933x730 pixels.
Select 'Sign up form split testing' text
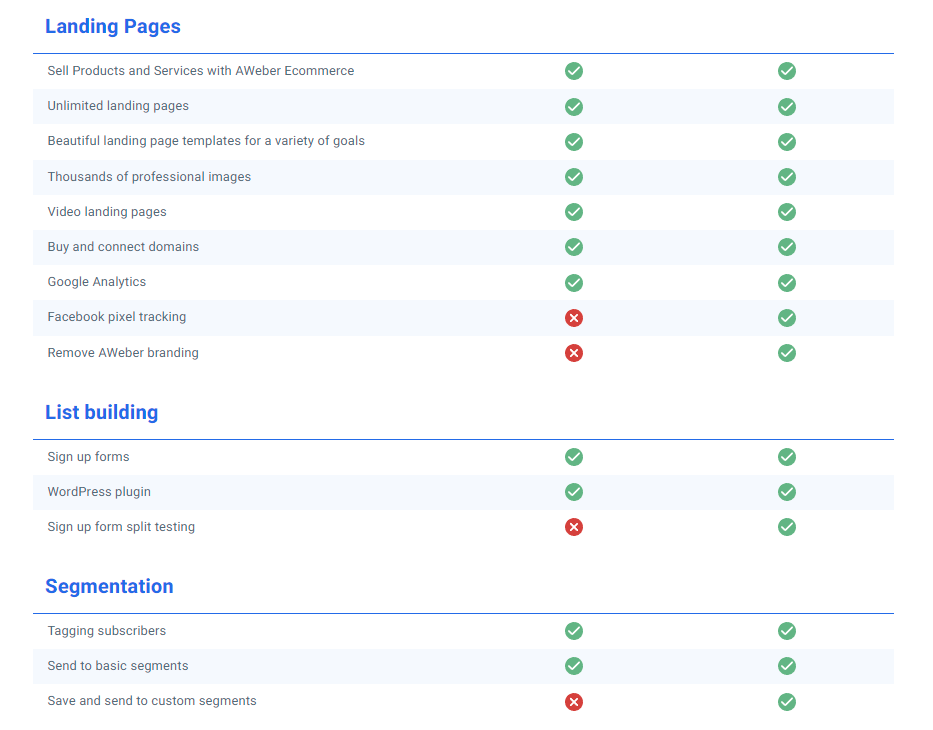click(121, 527)
